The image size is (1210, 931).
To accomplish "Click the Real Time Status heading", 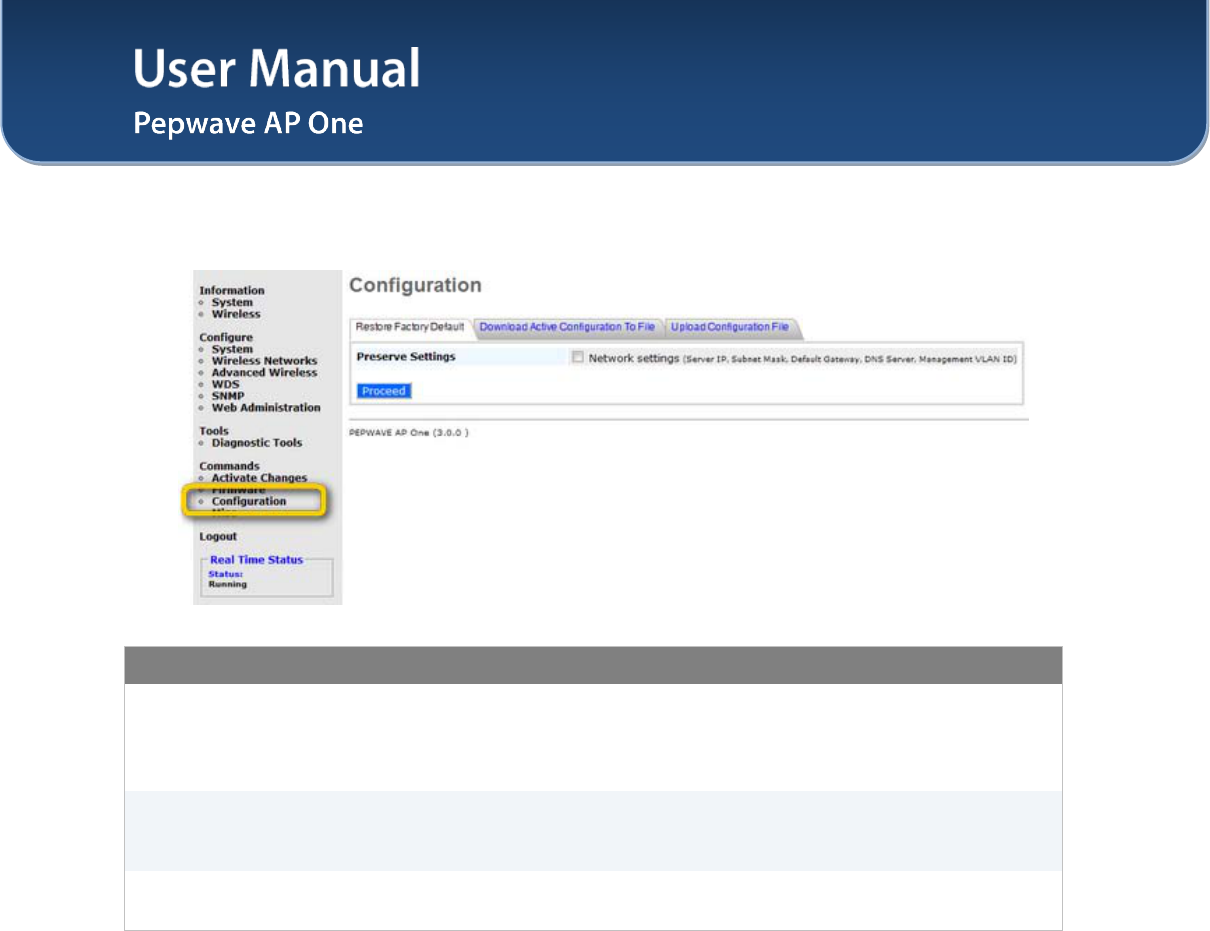I will coord(256,560).
